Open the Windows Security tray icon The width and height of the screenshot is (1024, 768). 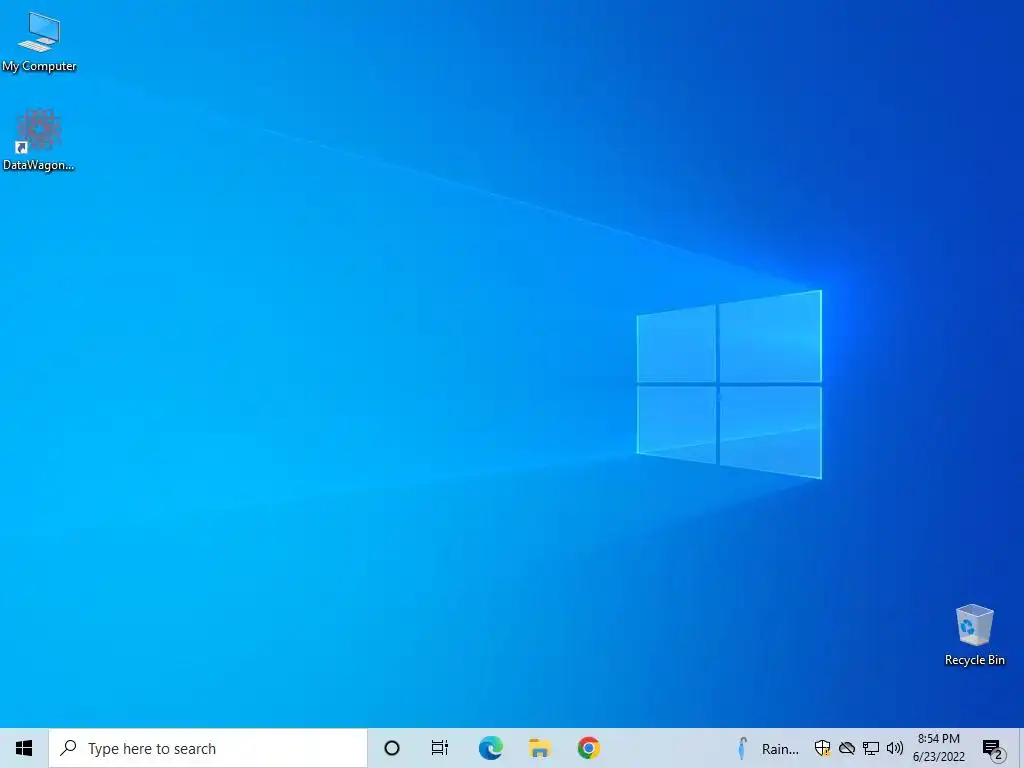pyautogui.click(x=822, y=748)
